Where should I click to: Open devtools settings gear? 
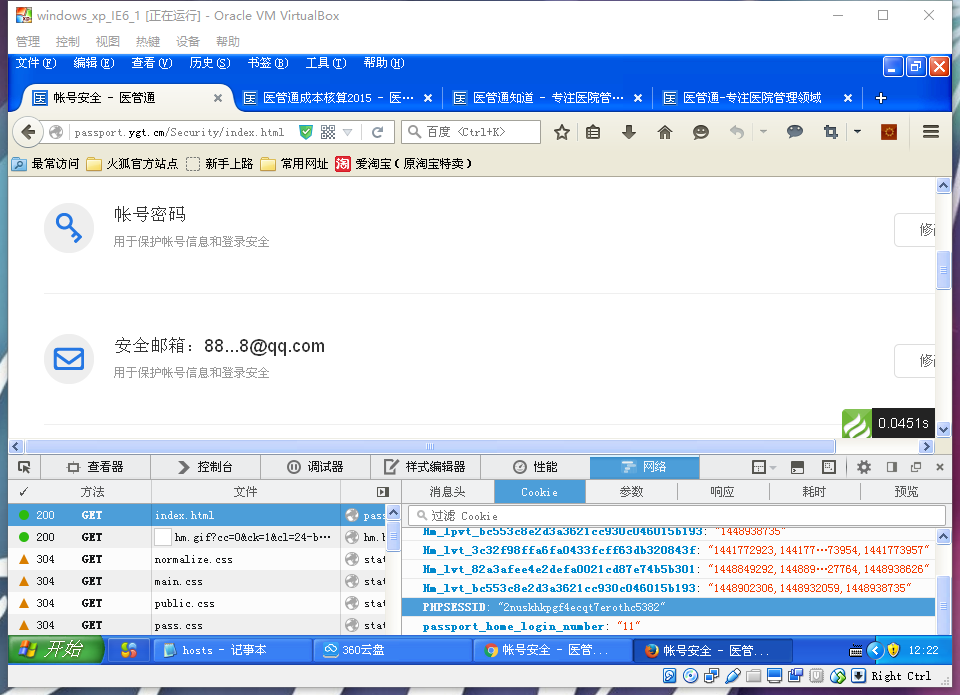863,467
